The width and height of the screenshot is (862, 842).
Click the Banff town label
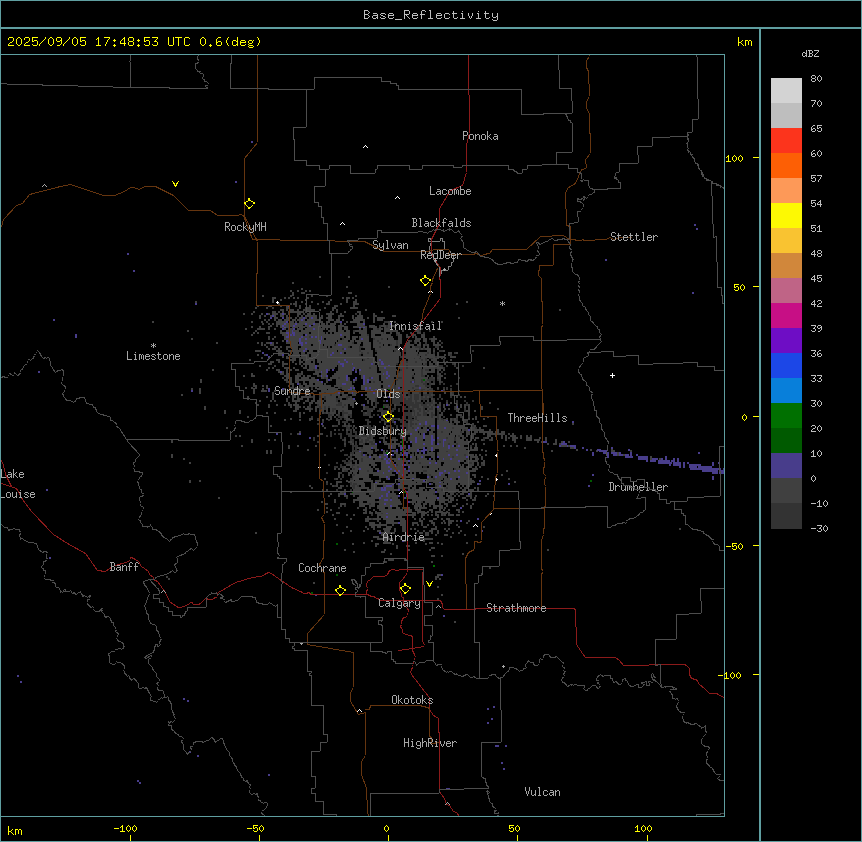coord(124,567)
